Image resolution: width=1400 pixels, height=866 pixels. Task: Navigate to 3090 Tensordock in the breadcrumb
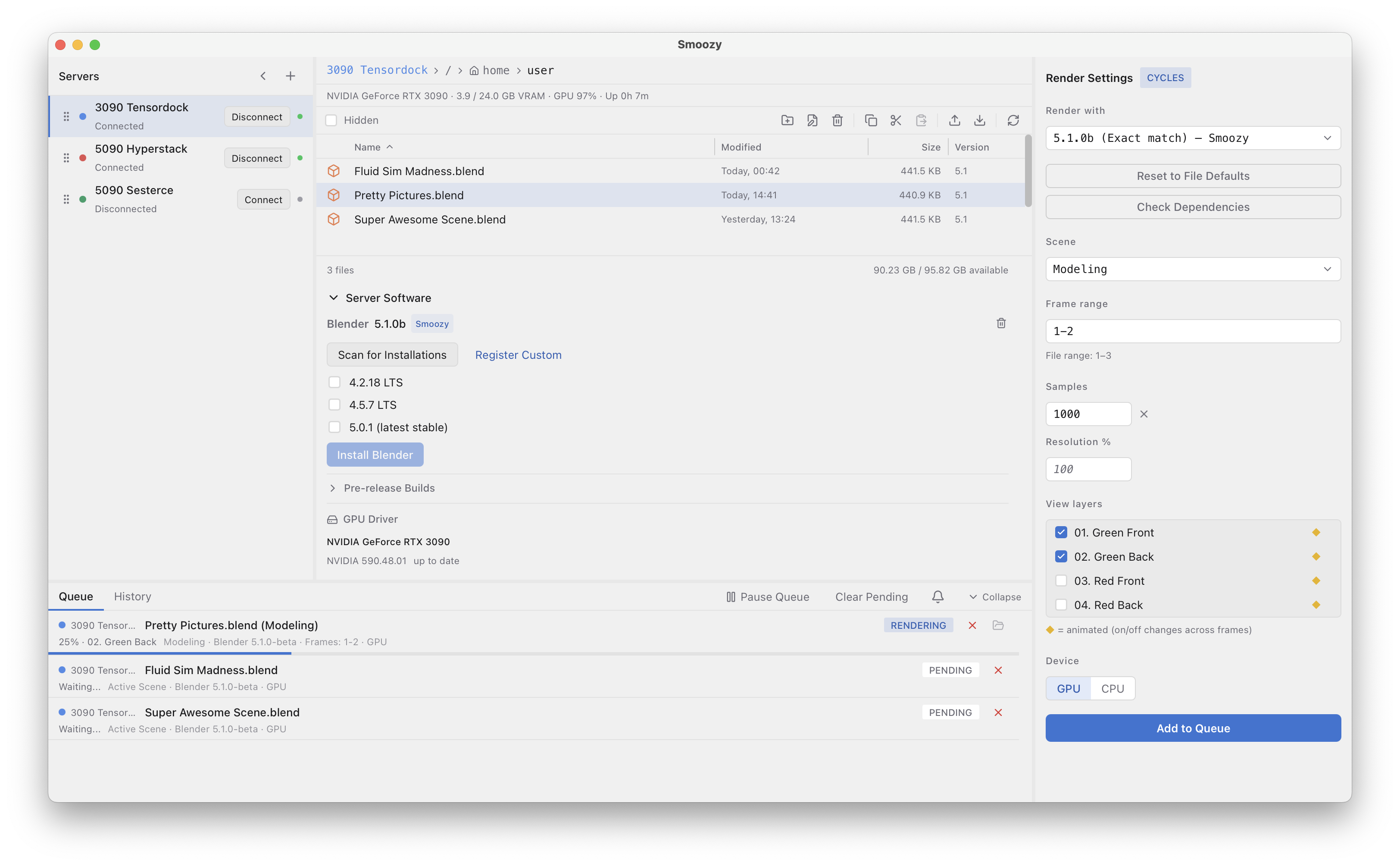coord(377,70)
